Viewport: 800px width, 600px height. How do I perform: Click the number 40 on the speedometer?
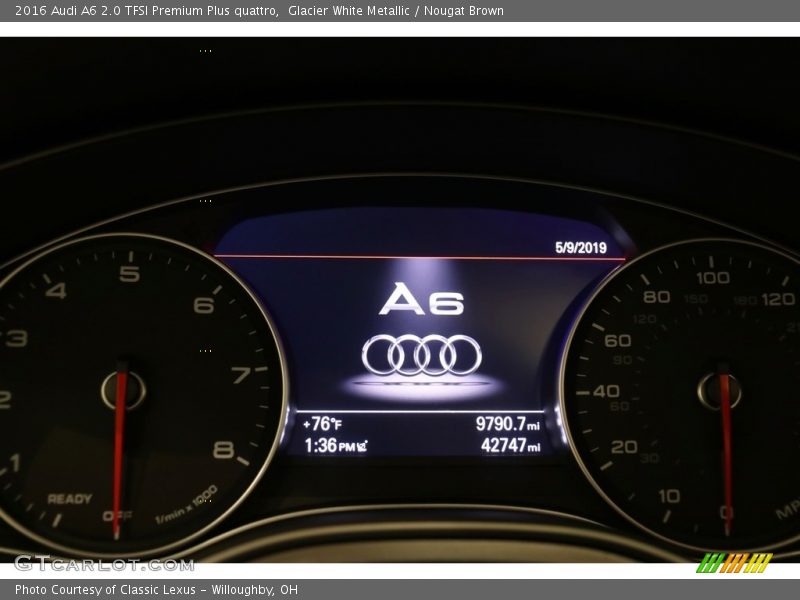pos(606,392)
